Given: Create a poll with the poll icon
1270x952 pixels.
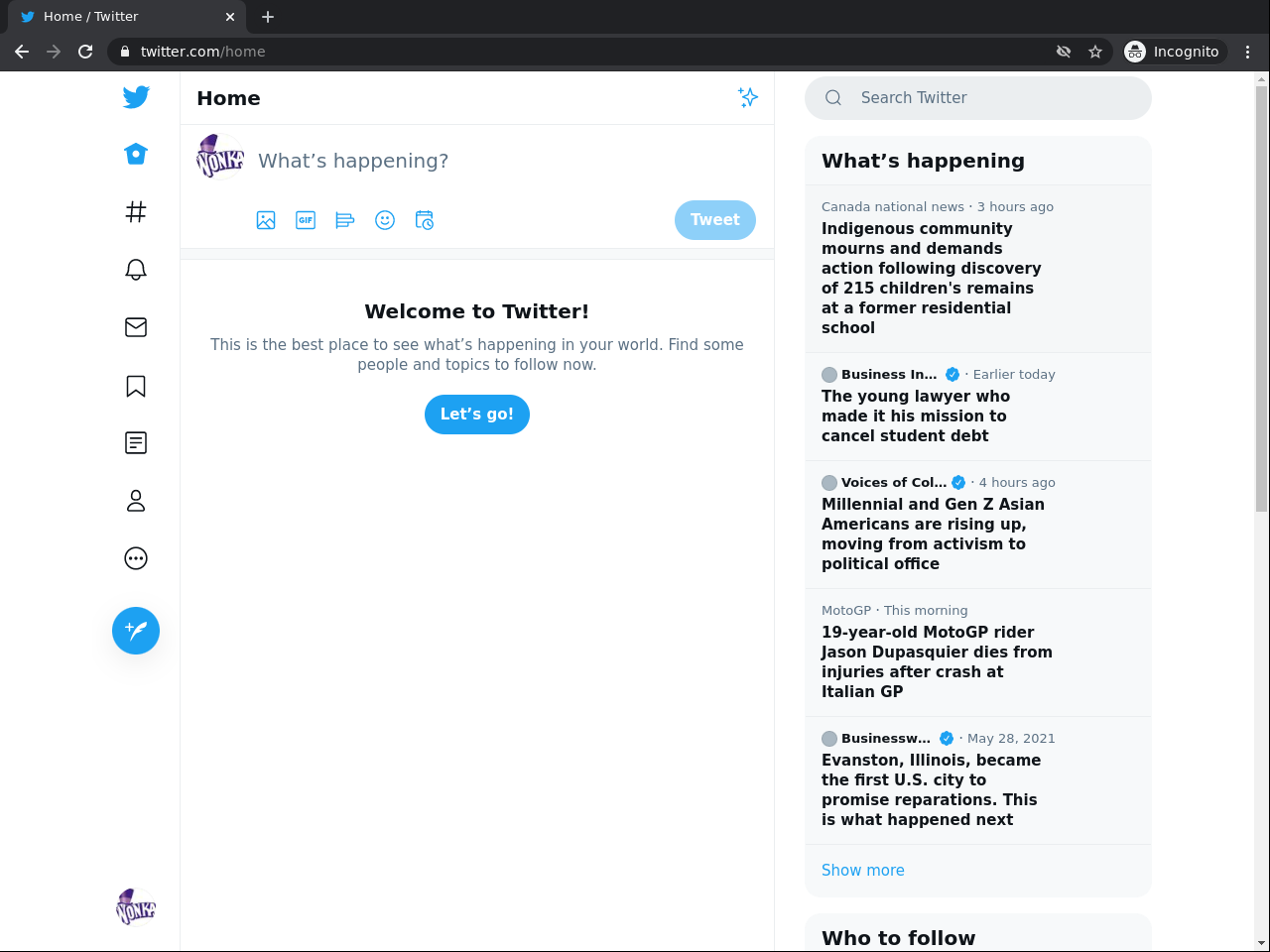Looking at the screenshot, I should pos(345,220).
